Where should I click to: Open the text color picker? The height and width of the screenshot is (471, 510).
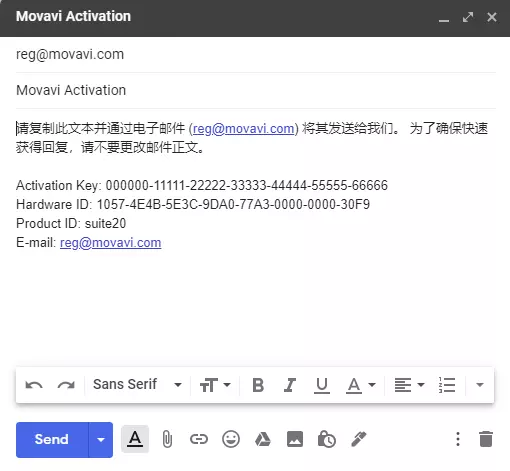pos(361,385)
